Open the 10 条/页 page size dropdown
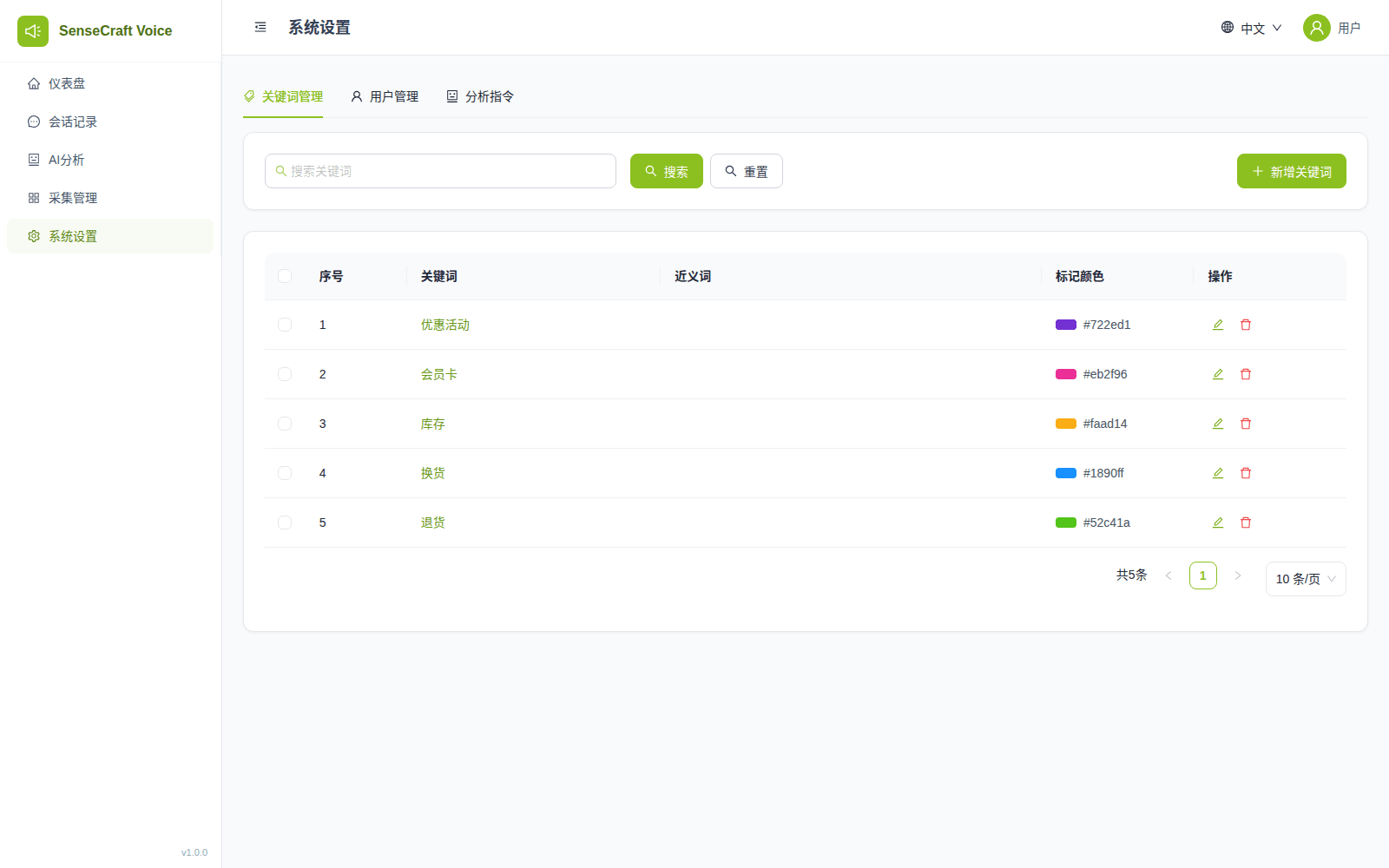The height and width of the screenshot is (868, 1389). pyautogui.click(x=1306, y=579)
